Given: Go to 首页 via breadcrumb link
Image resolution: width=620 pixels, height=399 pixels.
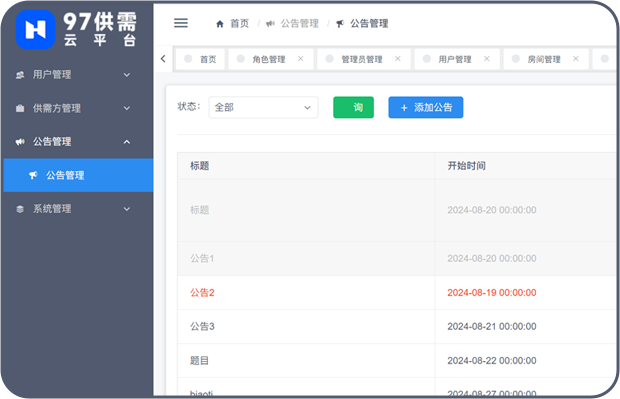Looking at the screenshot, I should pos(240,24).
